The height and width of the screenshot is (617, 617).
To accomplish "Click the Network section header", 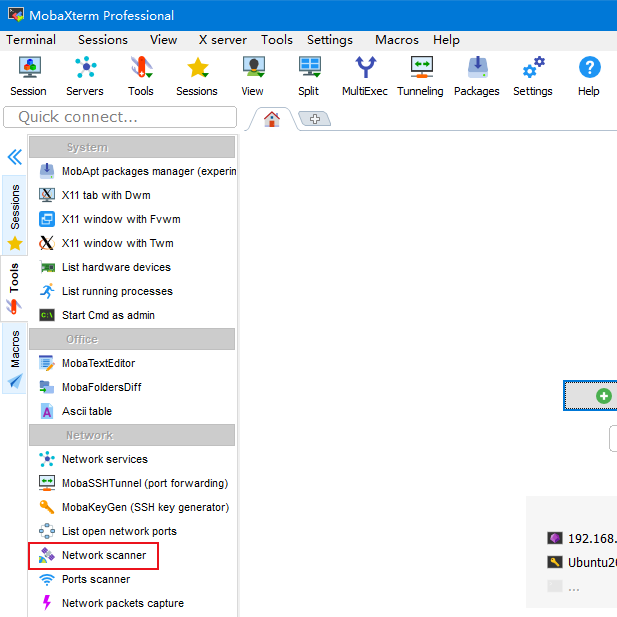I will pyautogui.click(x=132, y=435).
